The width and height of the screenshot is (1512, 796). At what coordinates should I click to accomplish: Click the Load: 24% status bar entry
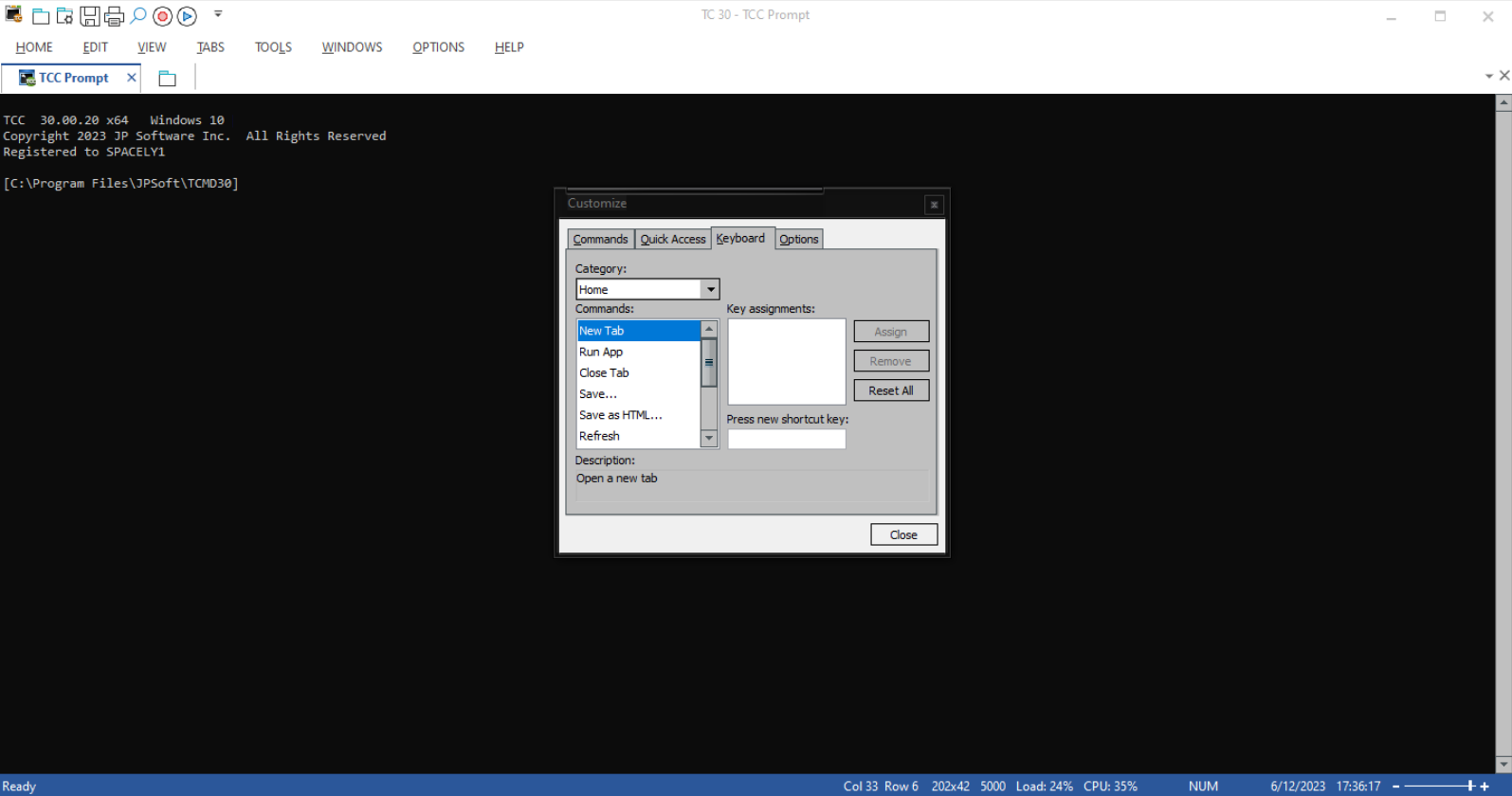[x=1045, y=787]
